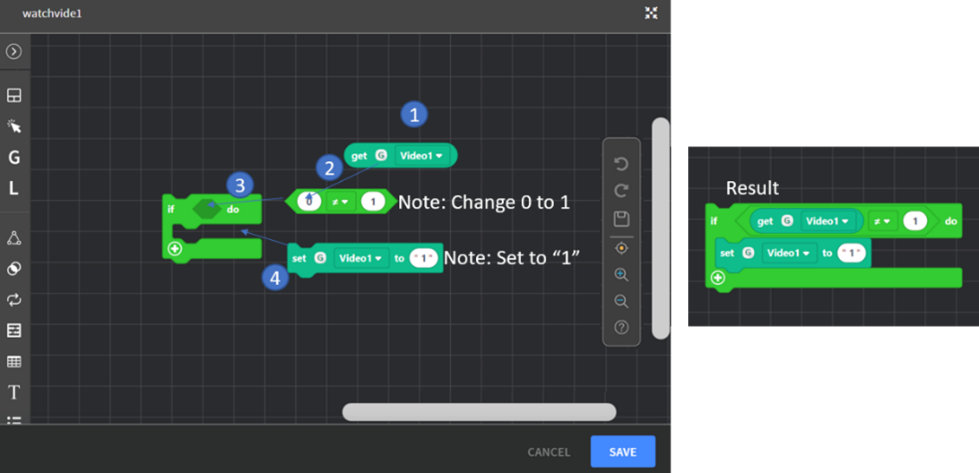Image resolution: width=979 pixels, height=473 pixels.
Task: Click the save disk icon in canvas toolbar
Action: (621, 218)
